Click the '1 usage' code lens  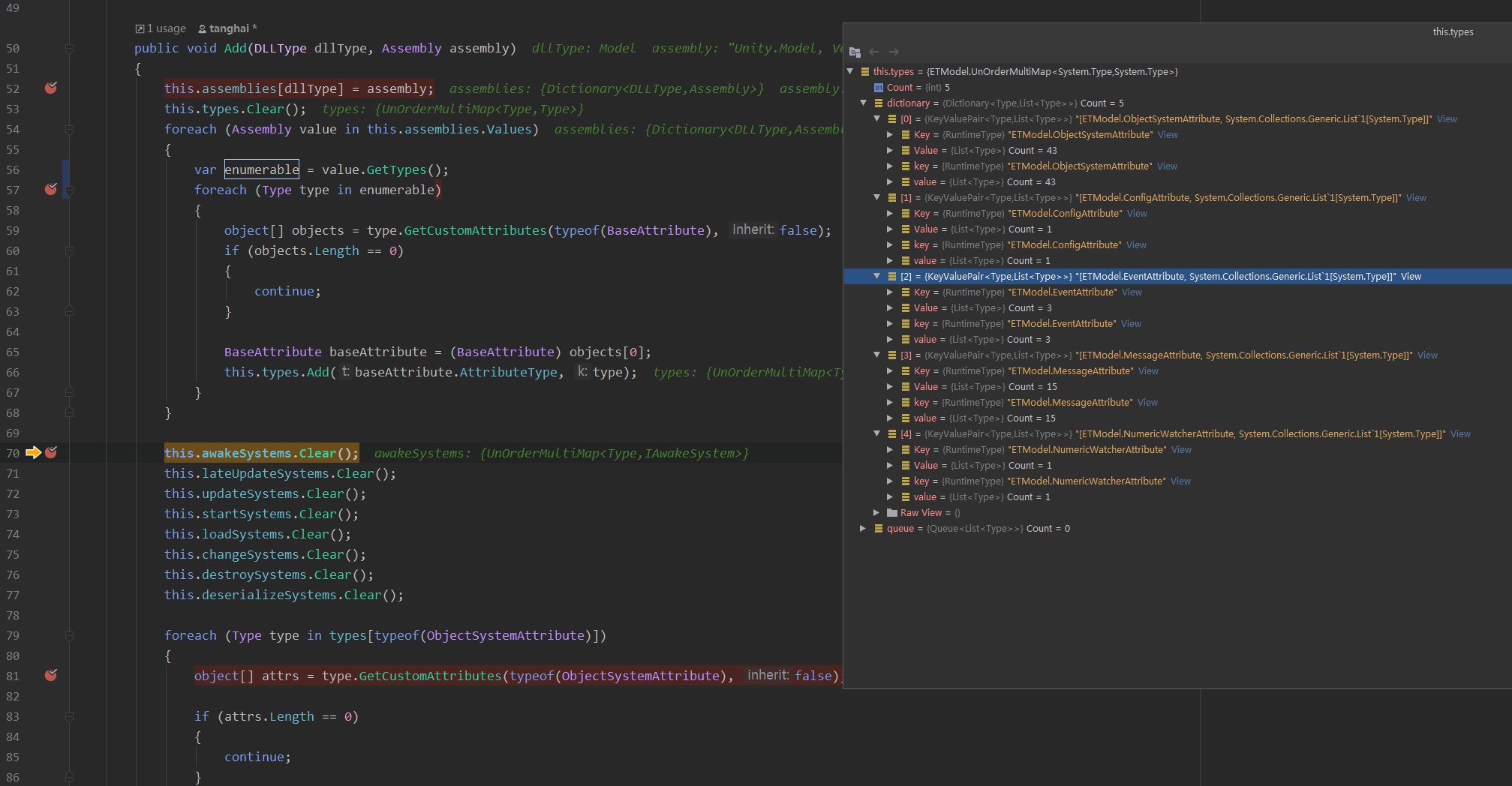pyautogui.click(x=161, y=28)
